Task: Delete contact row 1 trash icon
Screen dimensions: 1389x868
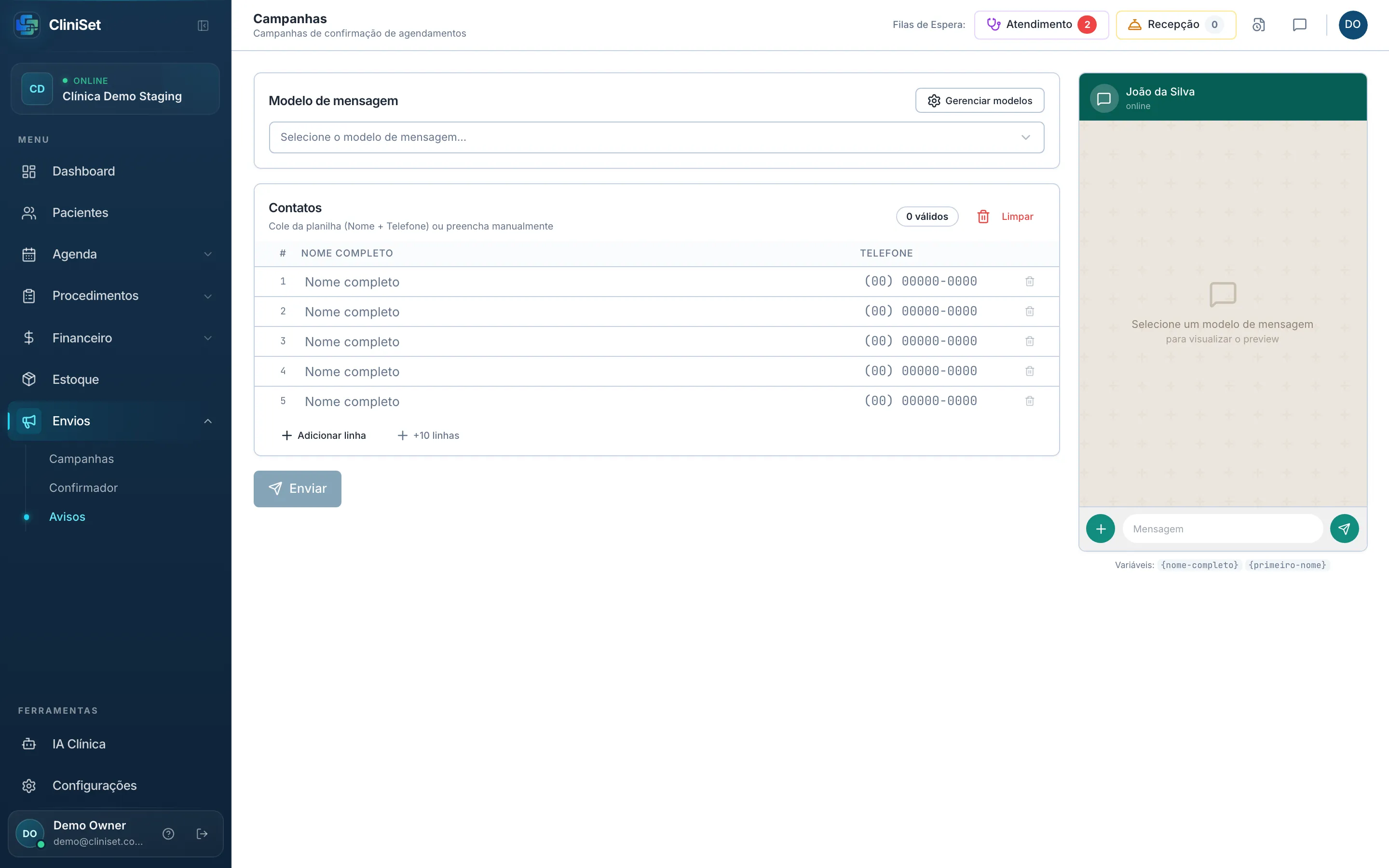Action: 1030,281
